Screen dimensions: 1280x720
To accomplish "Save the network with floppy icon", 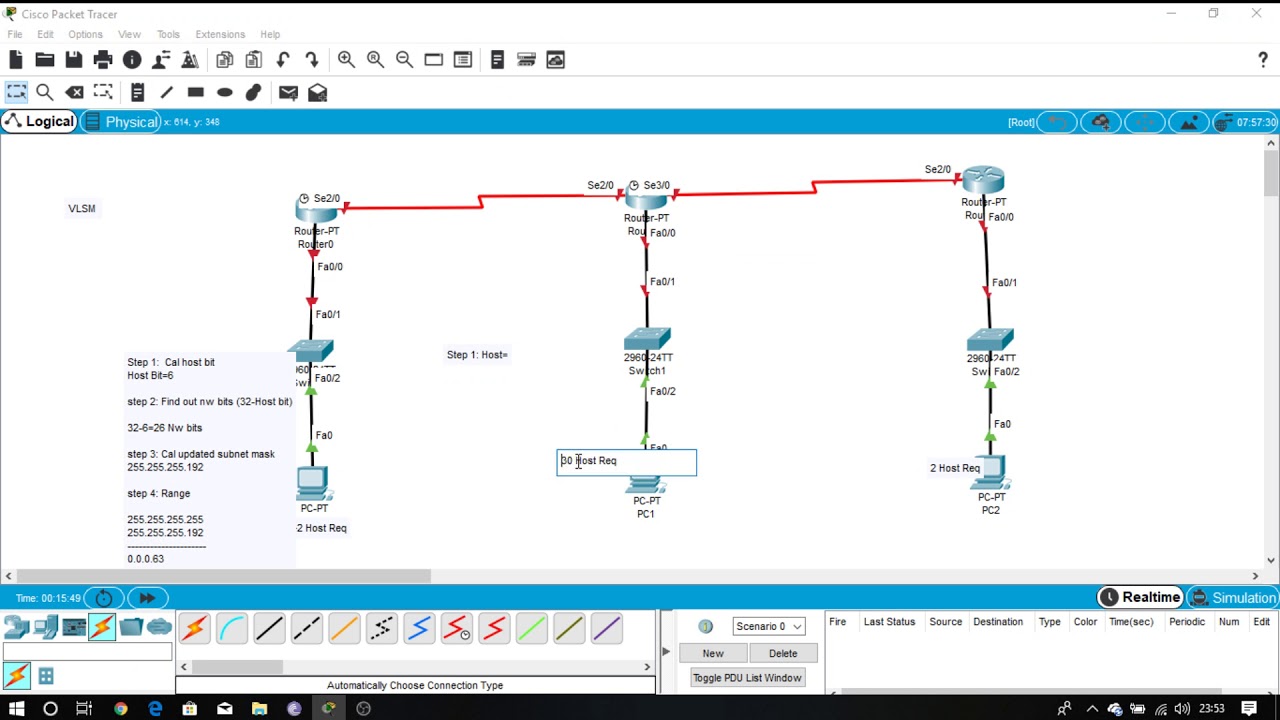I will 74,60.
